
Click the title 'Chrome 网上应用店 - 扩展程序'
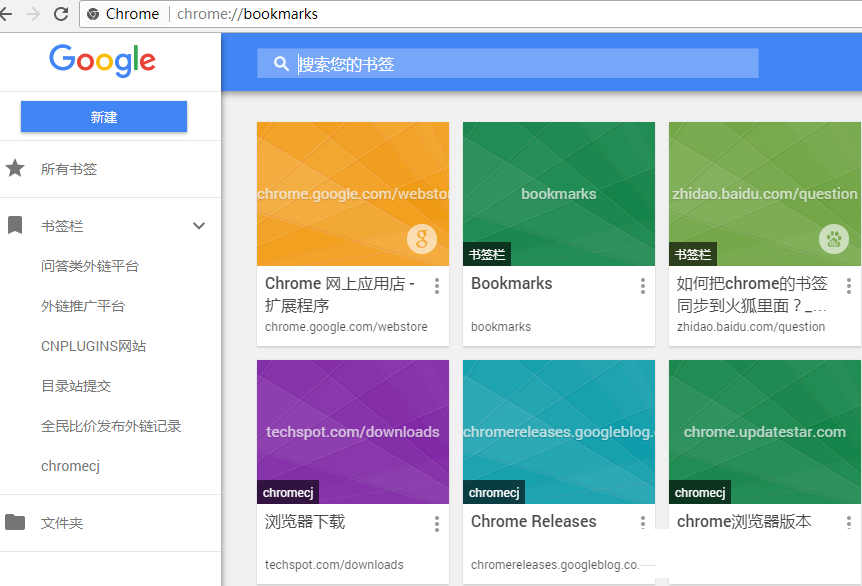coord(340,294)
